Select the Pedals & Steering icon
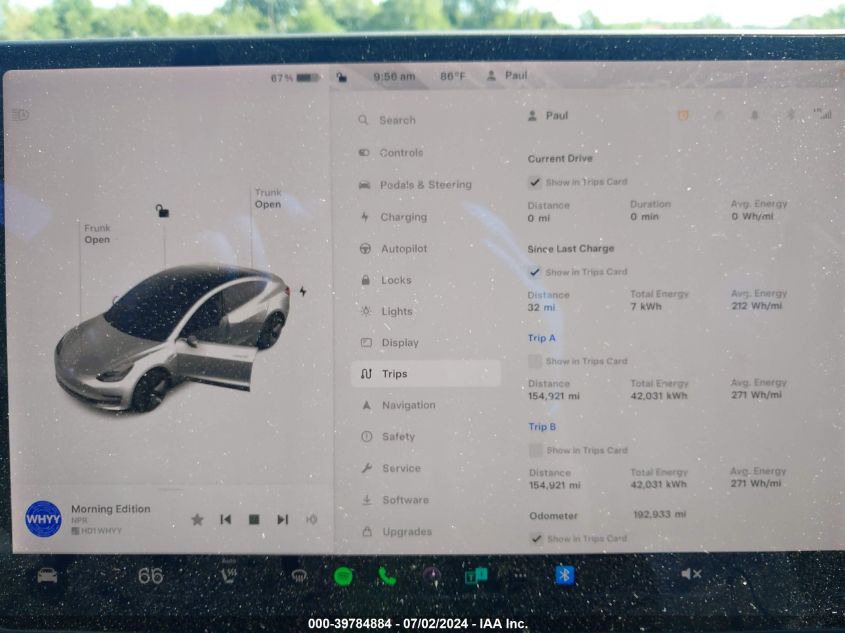Screen dimensions: 845x633 tap(364, 185)
